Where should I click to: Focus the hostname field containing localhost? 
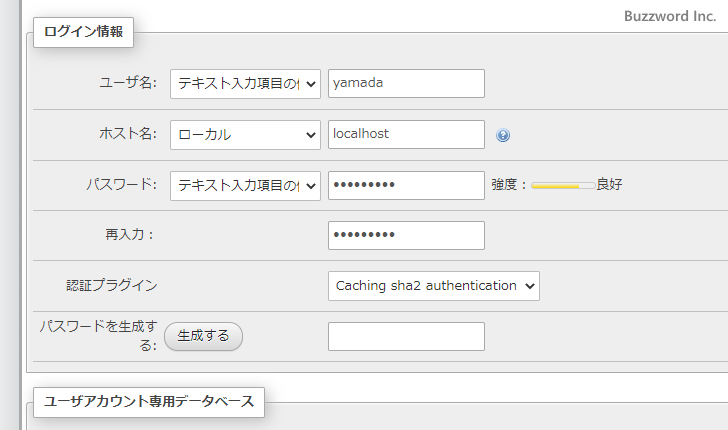pos(406,135)
